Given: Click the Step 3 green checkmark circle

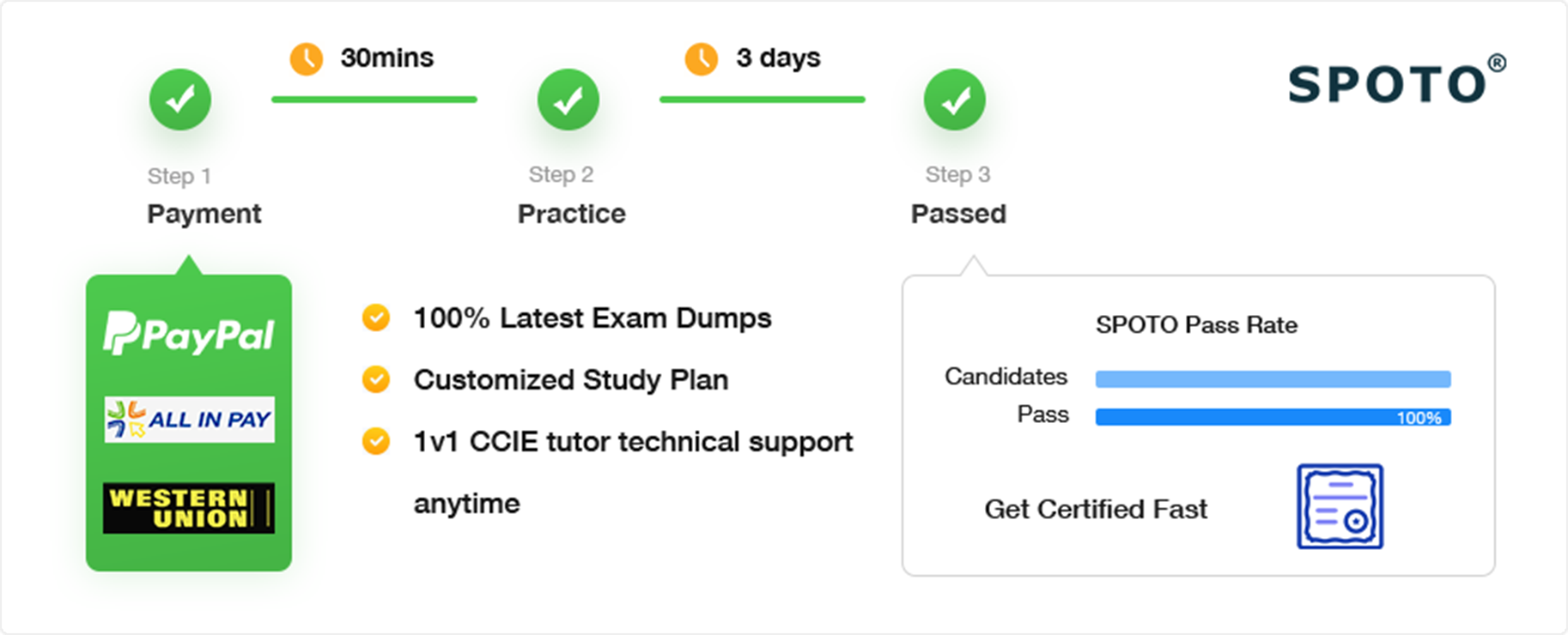Looking at the screenshot, I should pyautogui.click(x=955, y=100).
